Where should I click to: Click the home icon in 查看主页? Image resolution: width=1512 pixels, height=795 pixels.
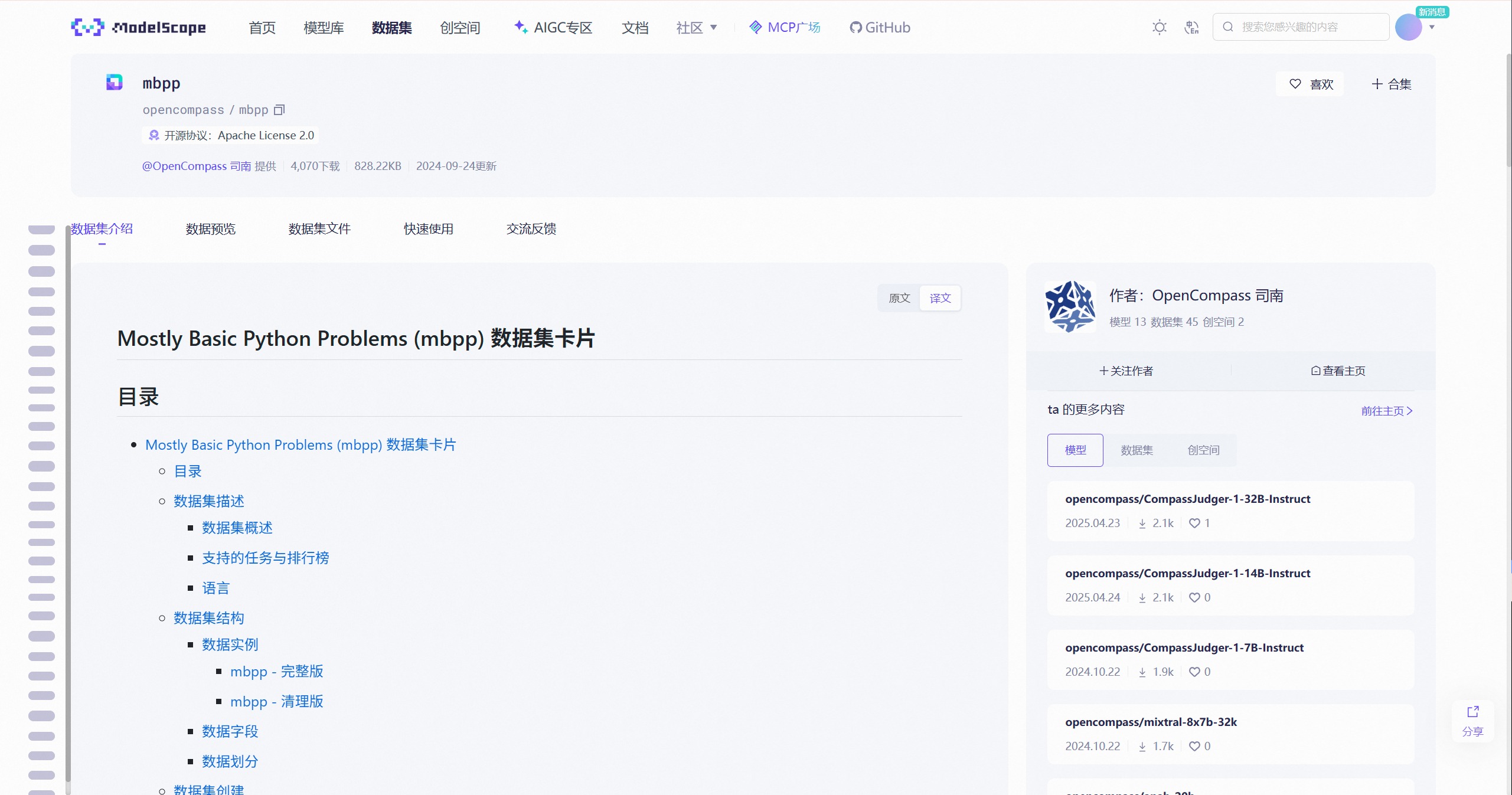coord(1315,371)
